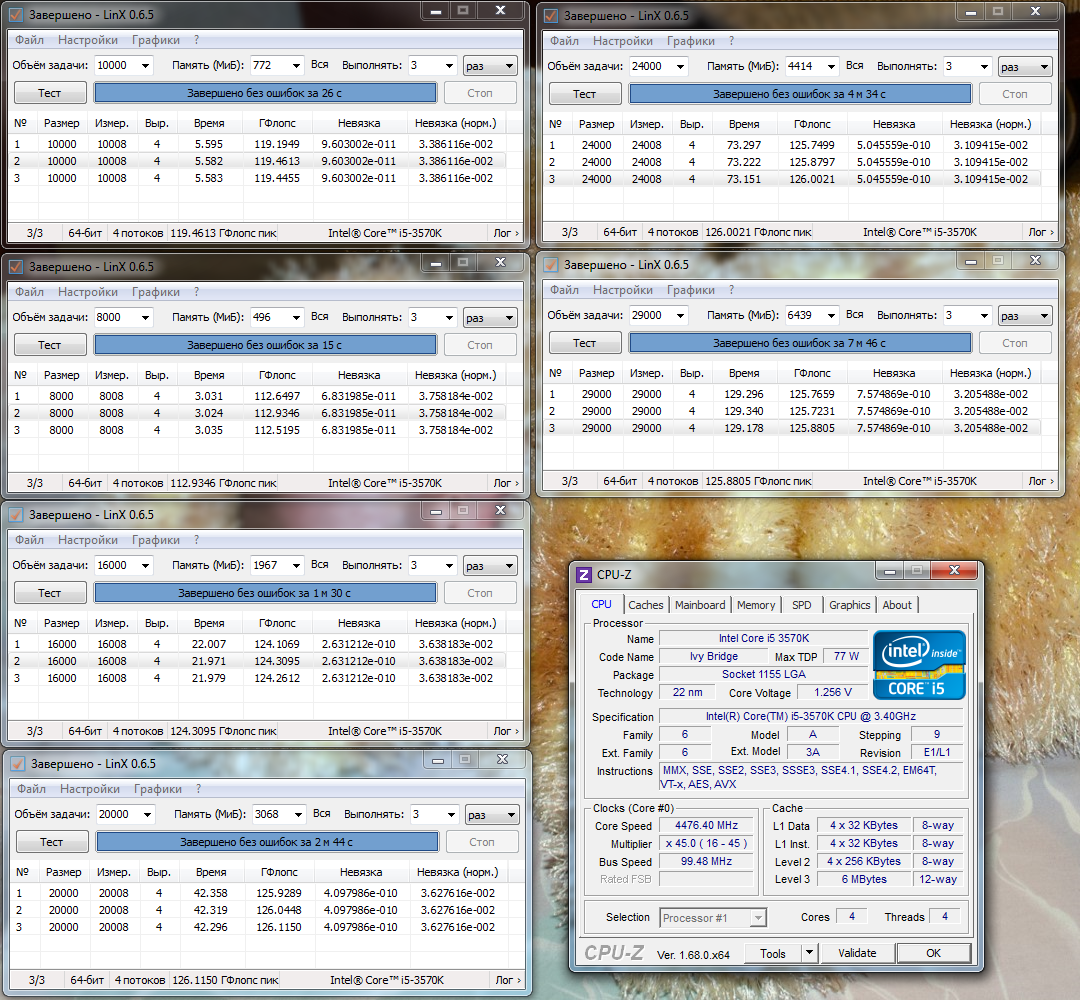This screenshot has height=1000, width=1080.
Task: Click the LinX title icon in the 20000 task window
Action: [x=19, y=764]
